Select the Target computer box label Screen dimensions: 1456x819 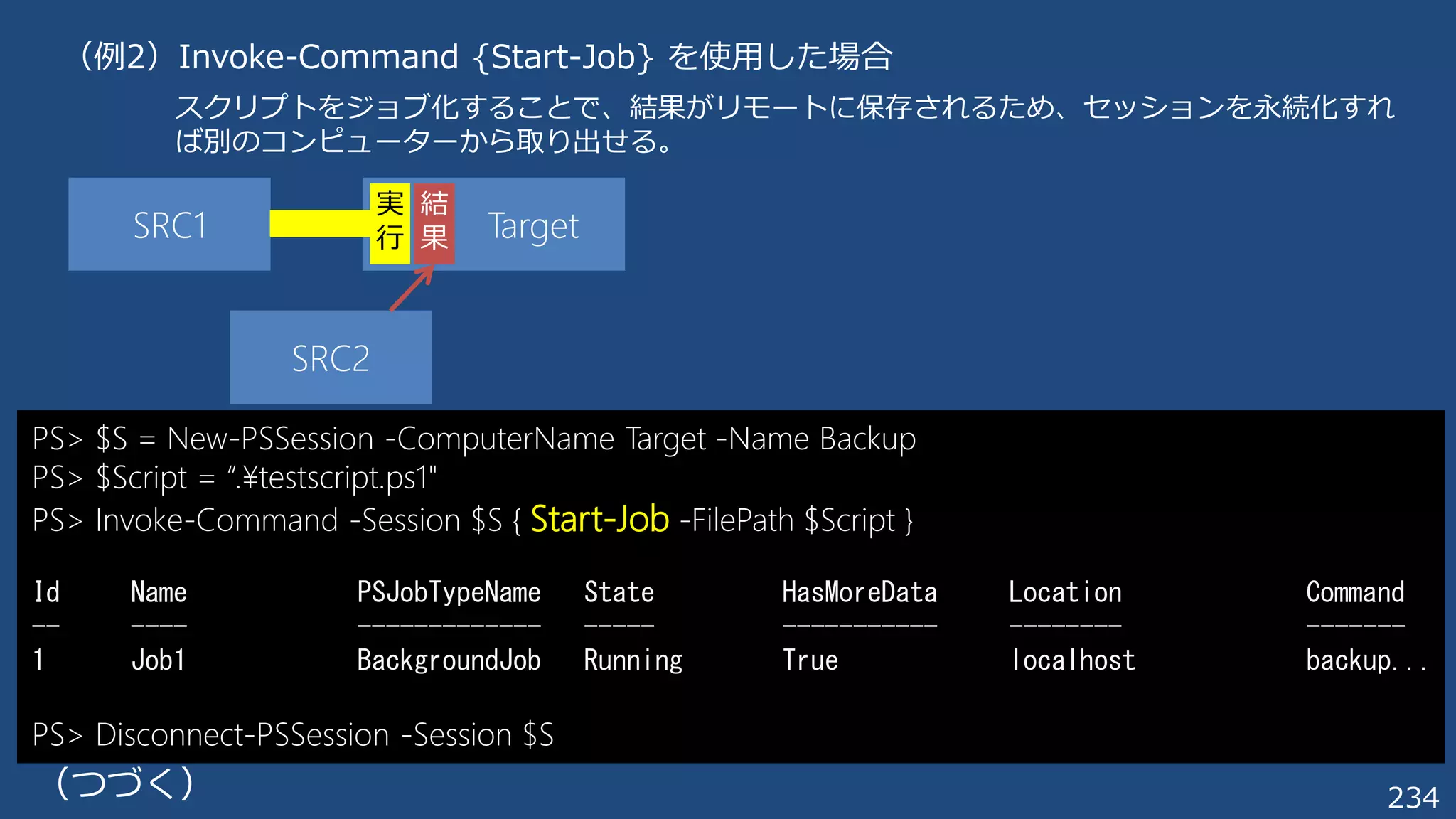[533, 226]
